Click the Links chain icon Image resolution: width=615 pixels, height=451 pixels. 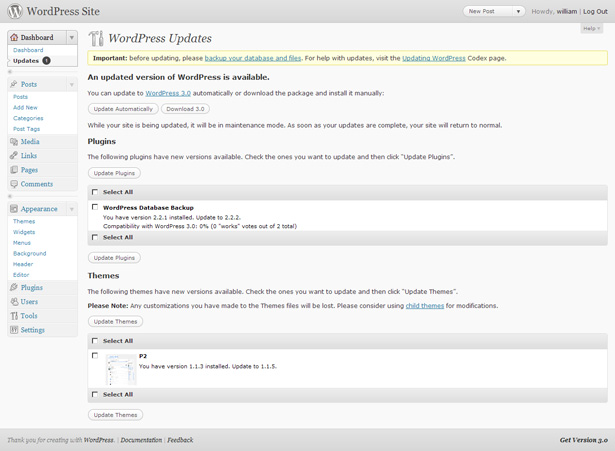(14, 156)
